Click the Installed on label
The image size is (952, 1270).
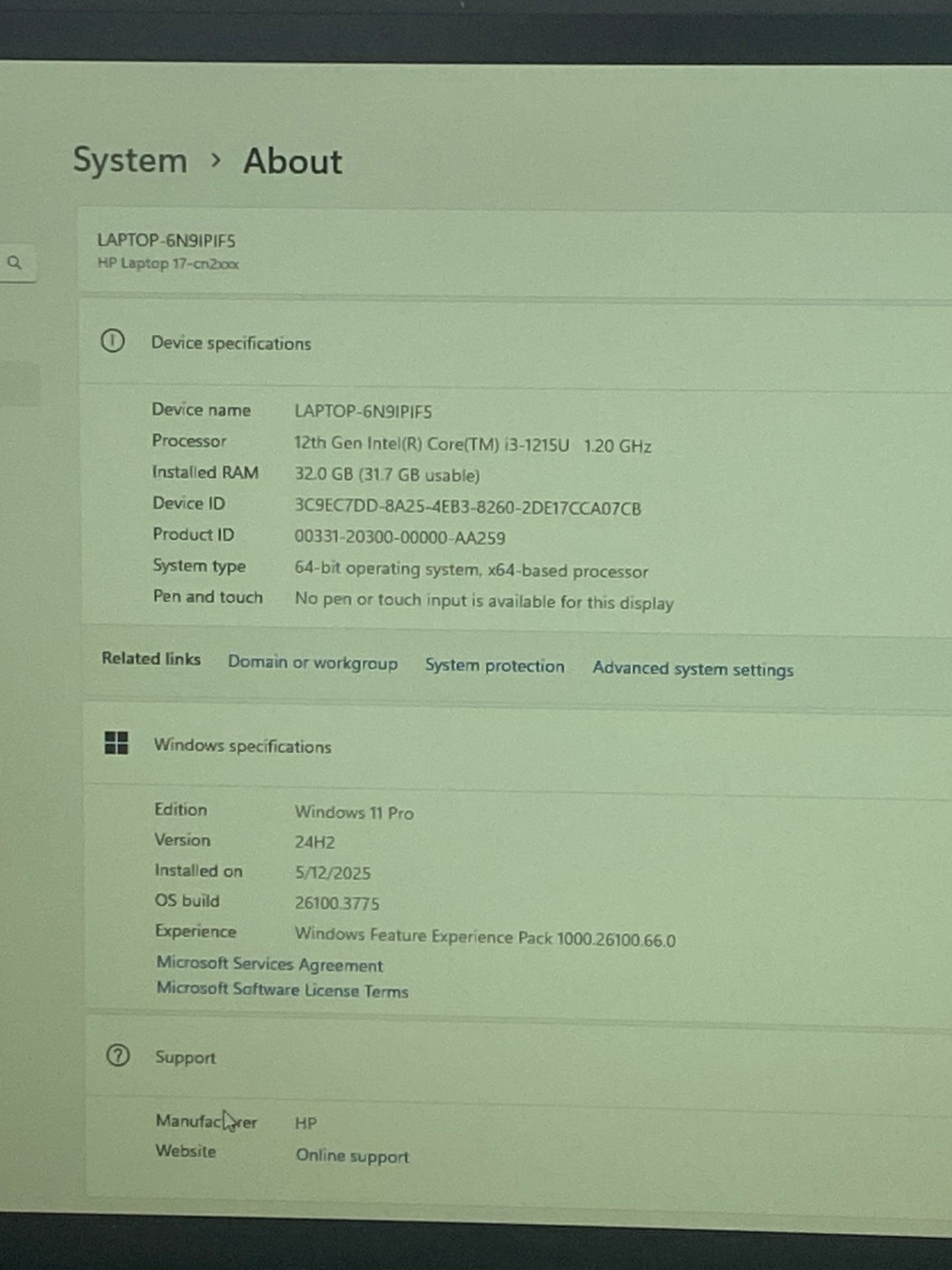(198, 871)
